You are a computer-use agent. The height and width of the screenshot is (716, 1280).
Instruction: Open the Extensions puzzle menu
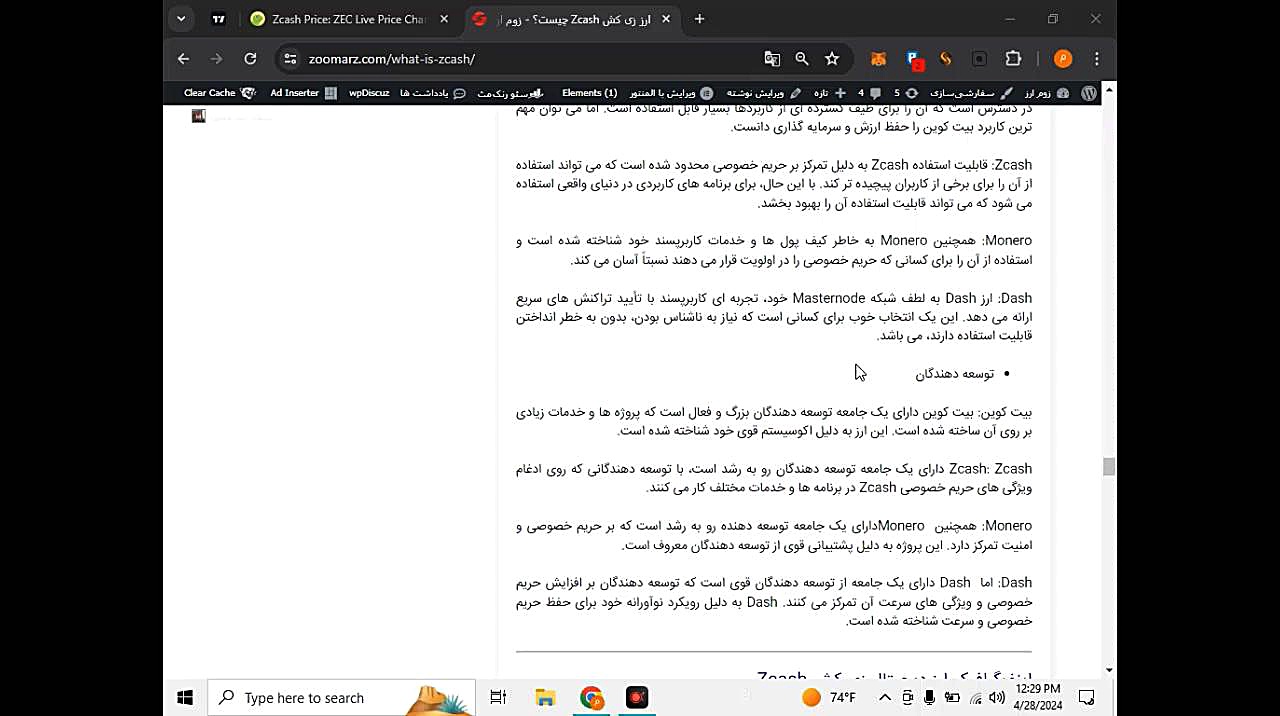tap(1013, 59)
